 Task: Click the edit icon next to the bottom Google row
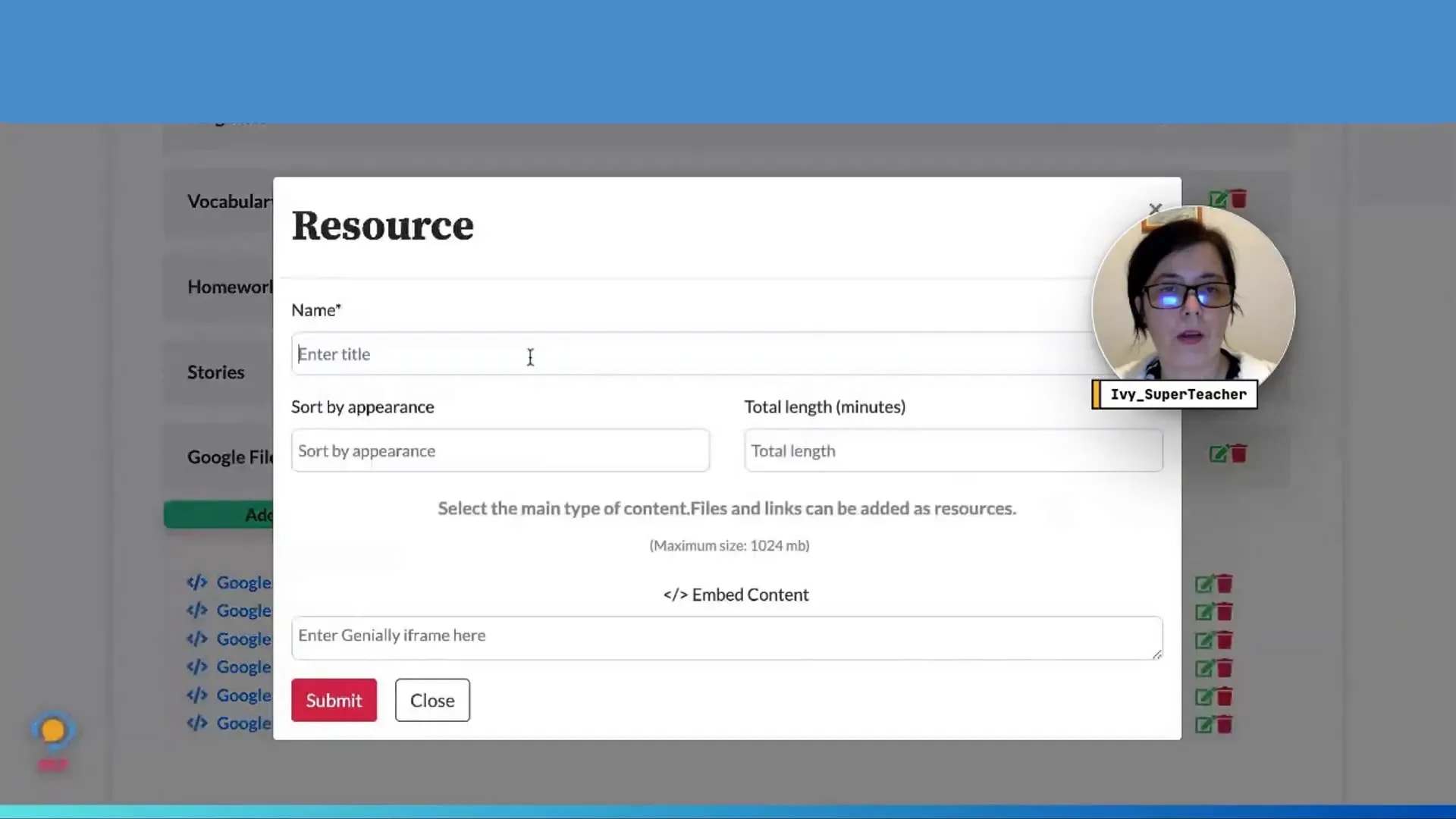click(x=1204, y=725)
